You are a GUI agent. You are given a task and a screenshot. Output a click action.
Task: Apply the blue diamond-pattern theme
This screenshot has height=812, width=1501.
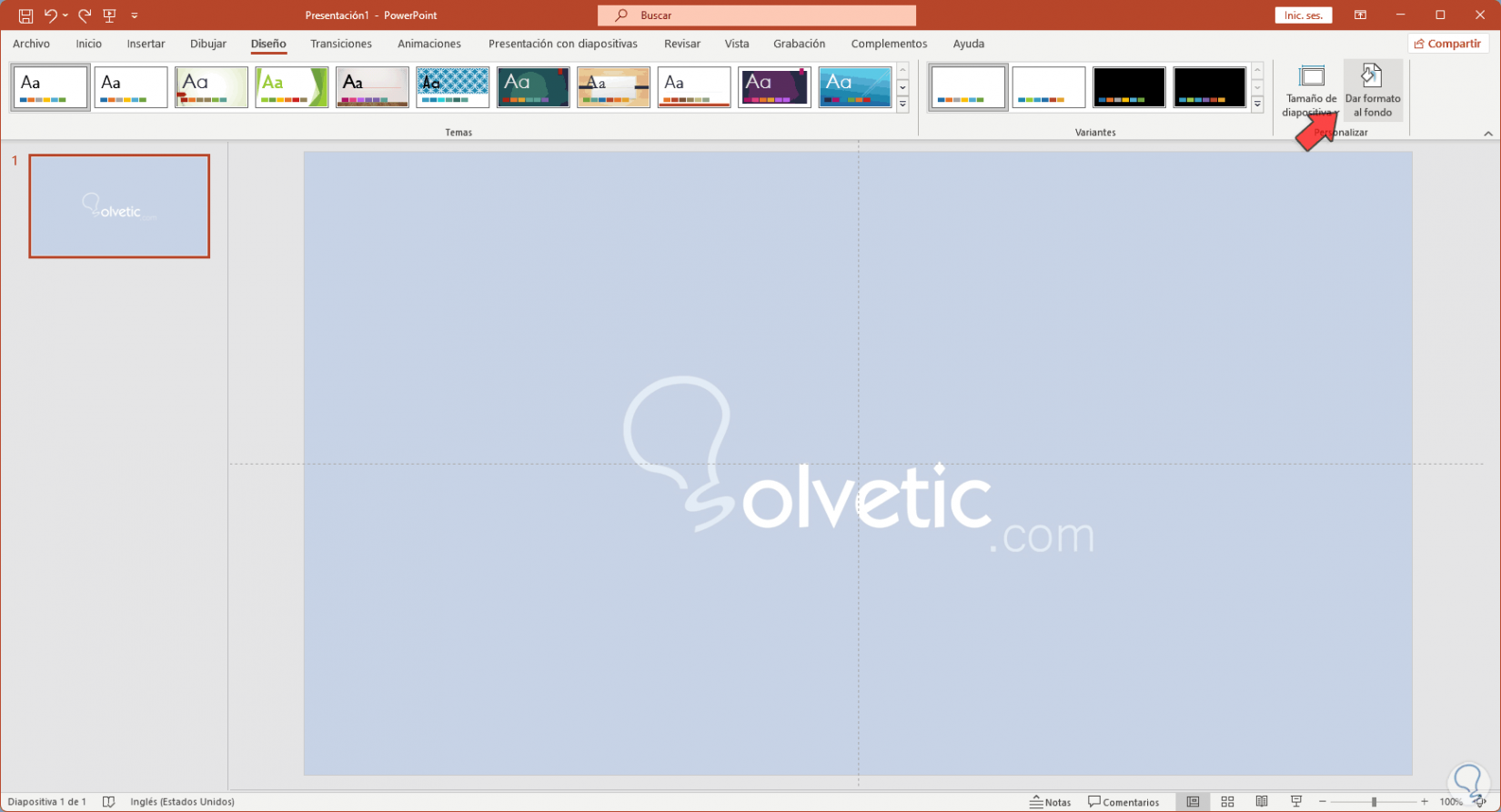[x=453, y=87]
